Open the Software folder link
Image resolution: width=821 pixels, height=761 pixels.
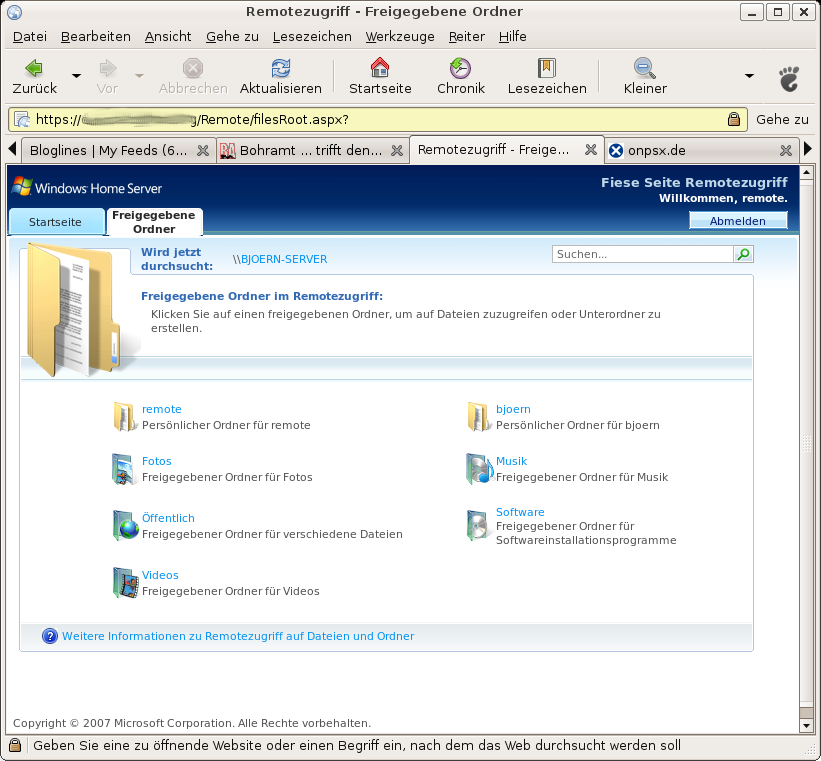(520, 512)
